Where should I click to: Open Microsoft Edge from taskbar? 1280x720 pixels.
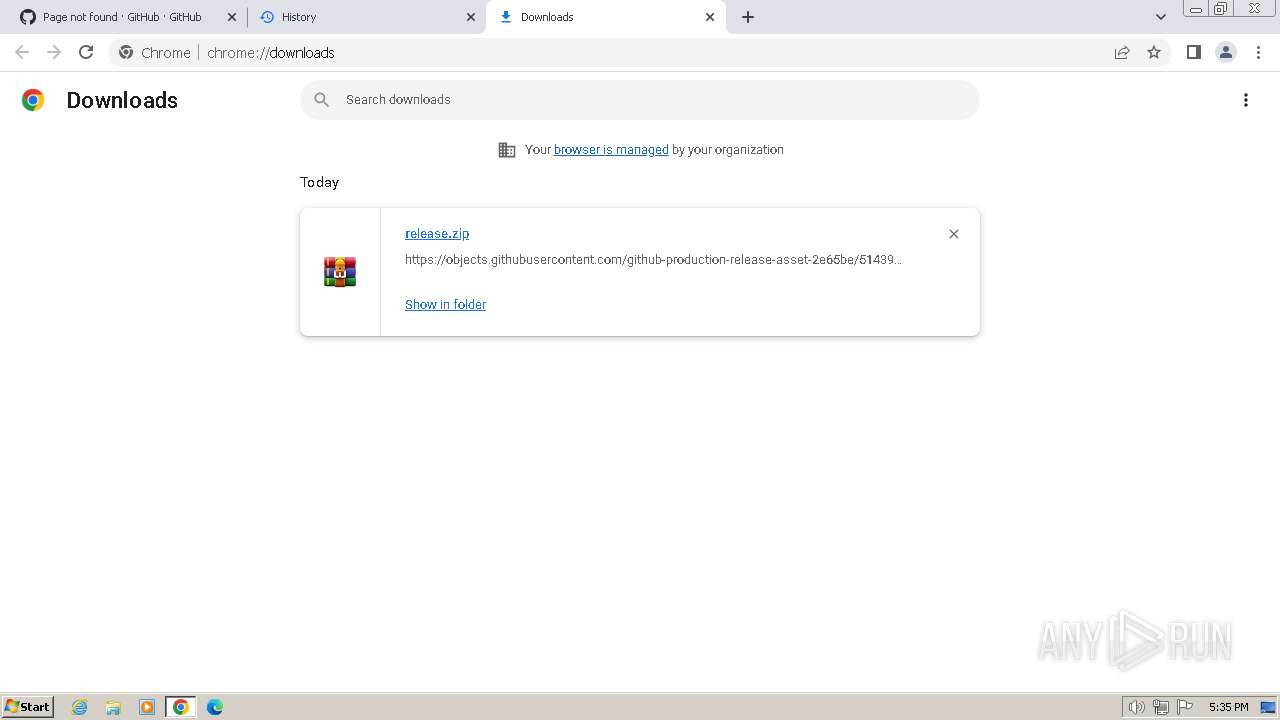[215, 707]
